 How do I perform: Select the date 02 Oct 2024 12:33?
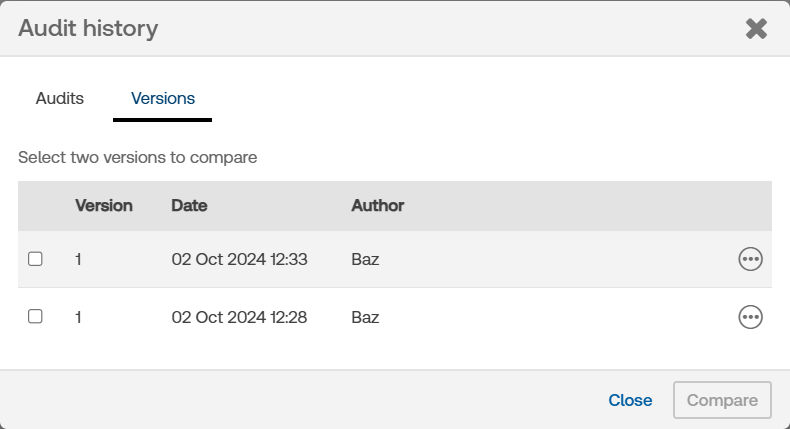click(239, 259)
